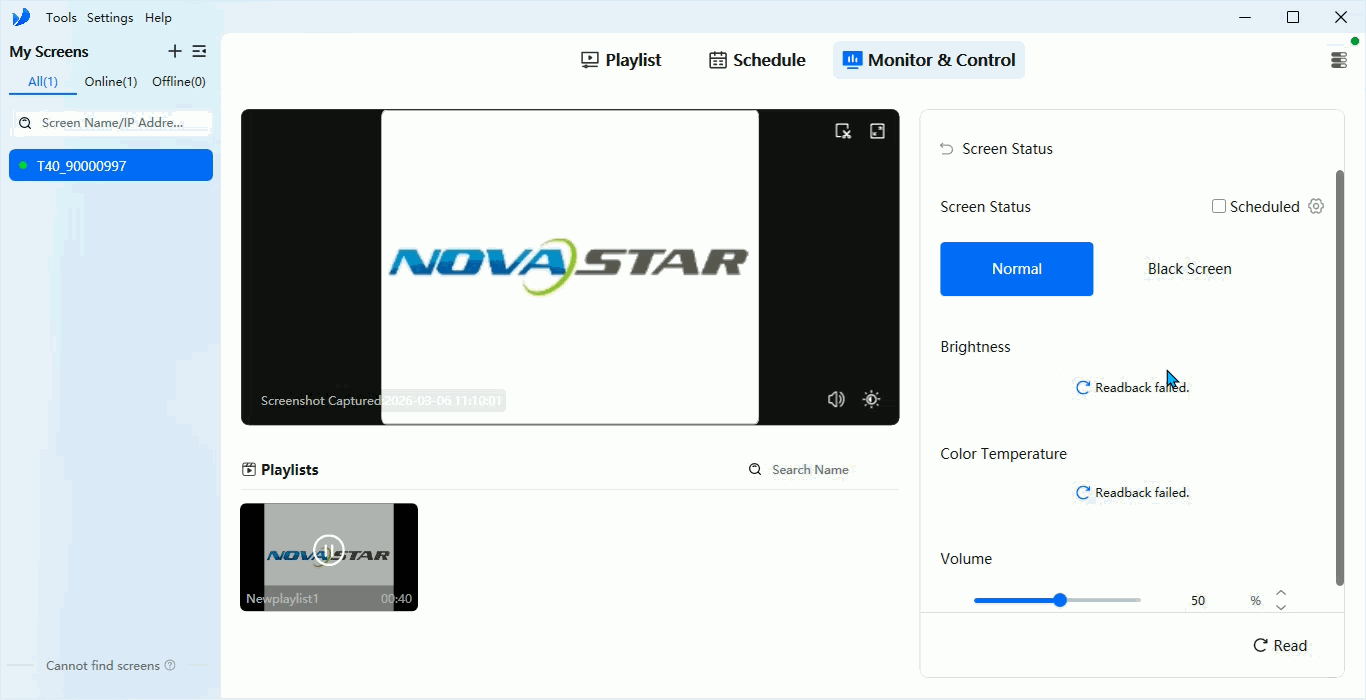1366x700 pixels.
Task: Click the Cannot find screens link
Action: coord(103,665)
